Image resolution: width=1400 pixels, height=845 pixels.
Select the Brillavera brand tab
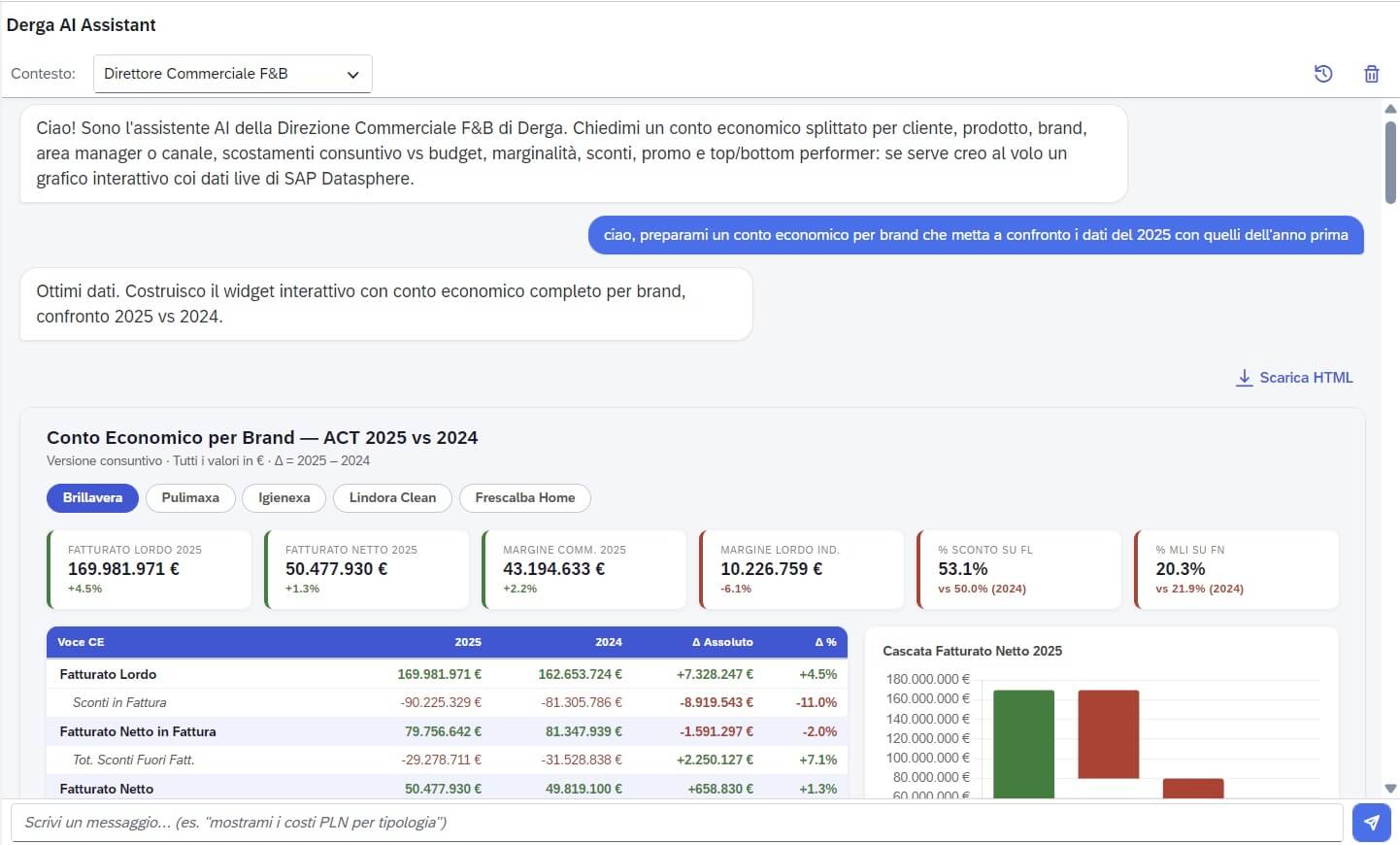(92, 498)
